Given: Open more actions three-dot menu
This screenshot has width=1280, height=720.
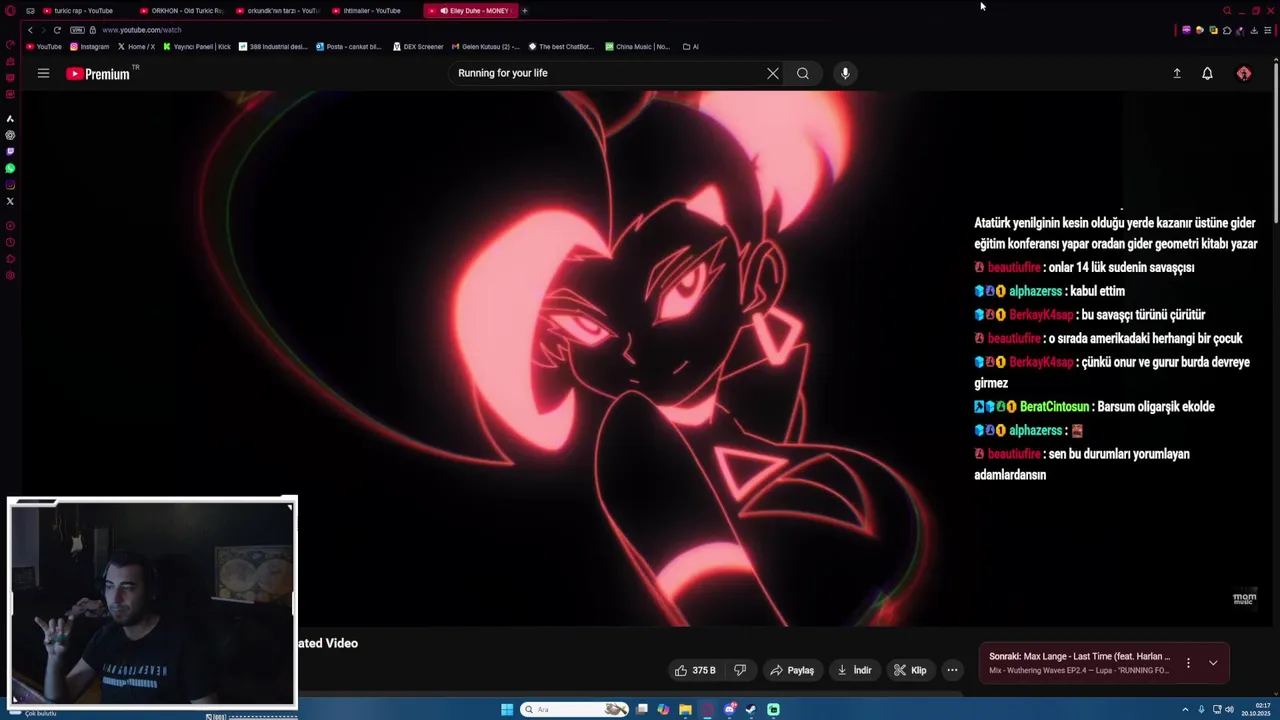Looking at the screenshot, I should 952,670.
